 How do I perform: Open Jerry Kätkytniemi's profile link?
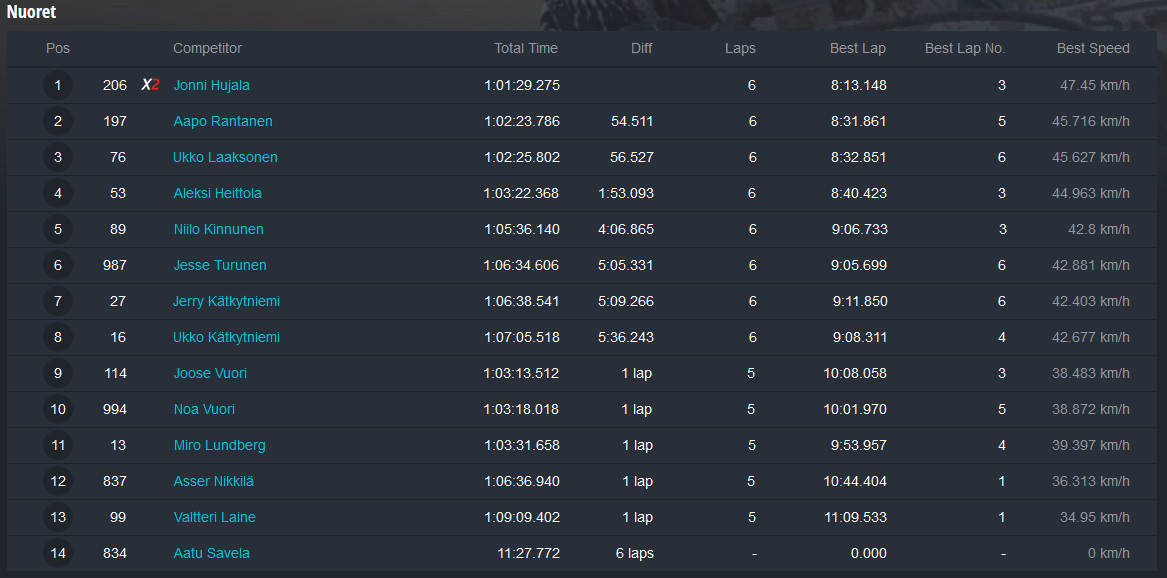226,301
